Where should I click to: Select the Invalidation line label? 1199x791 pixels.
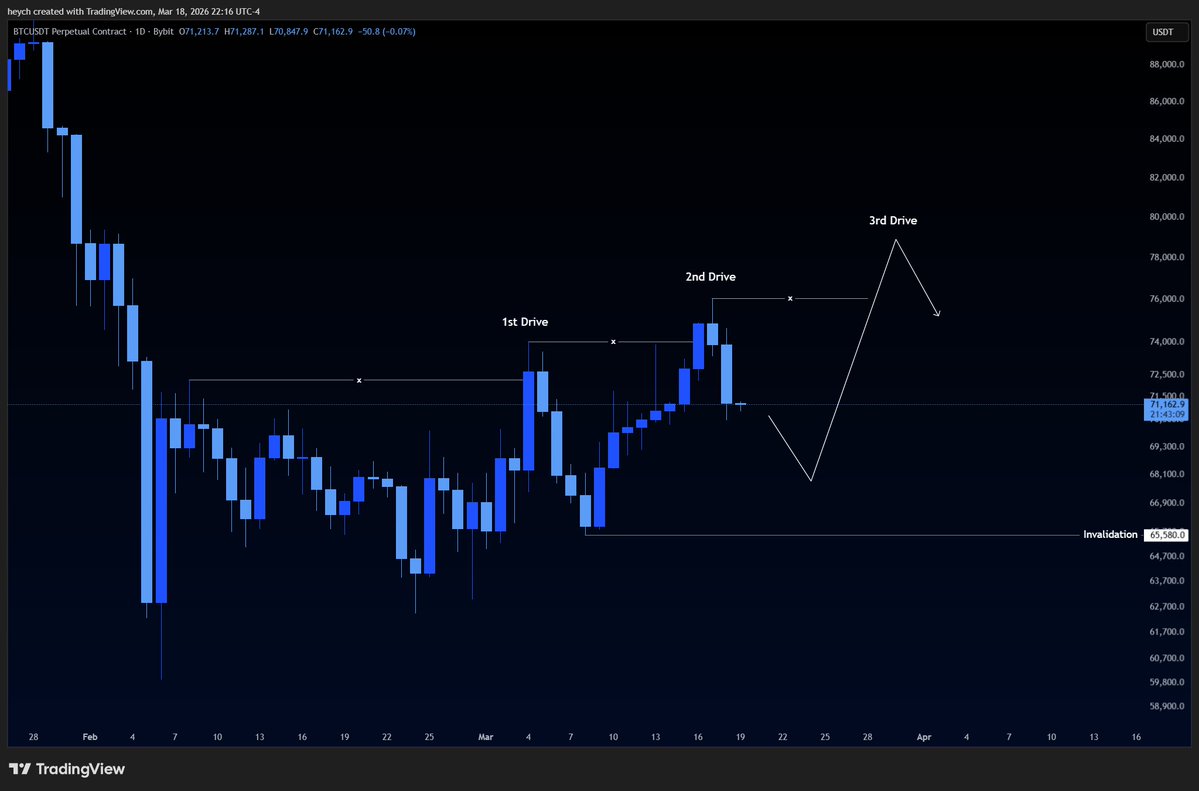1110,535
